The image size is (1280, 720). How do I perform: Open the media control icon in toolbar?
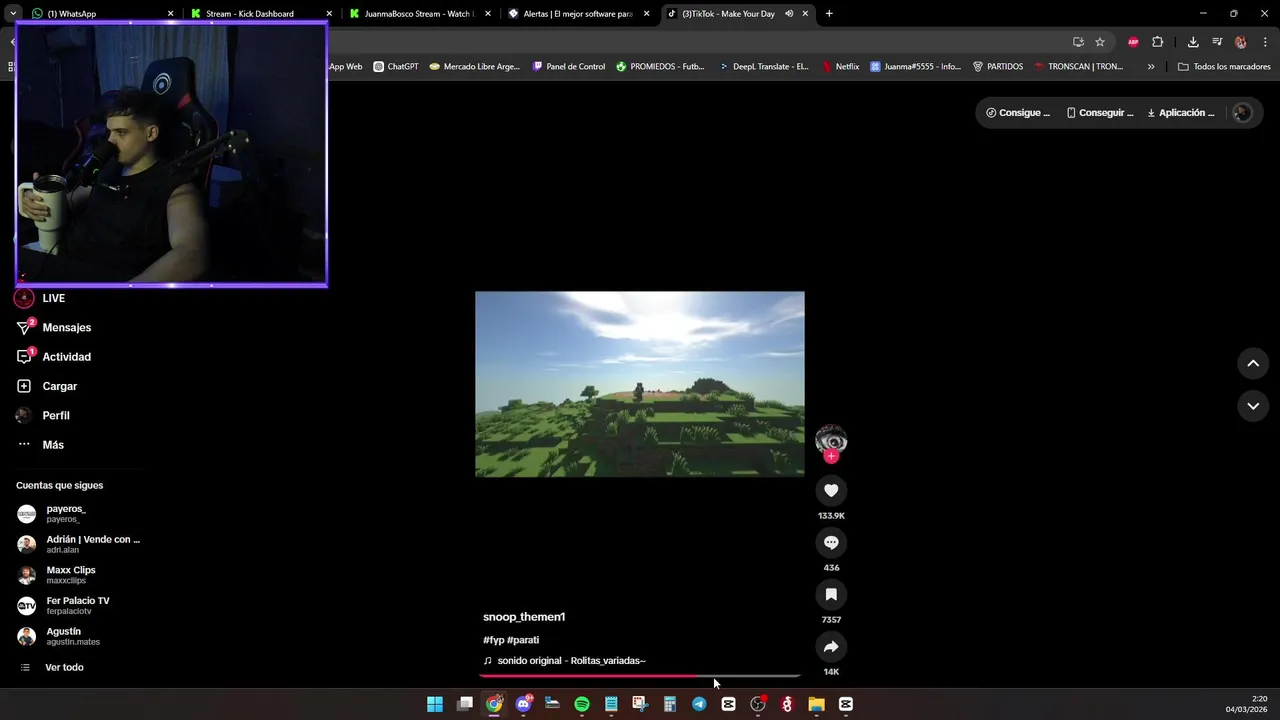coord(1217,42)
